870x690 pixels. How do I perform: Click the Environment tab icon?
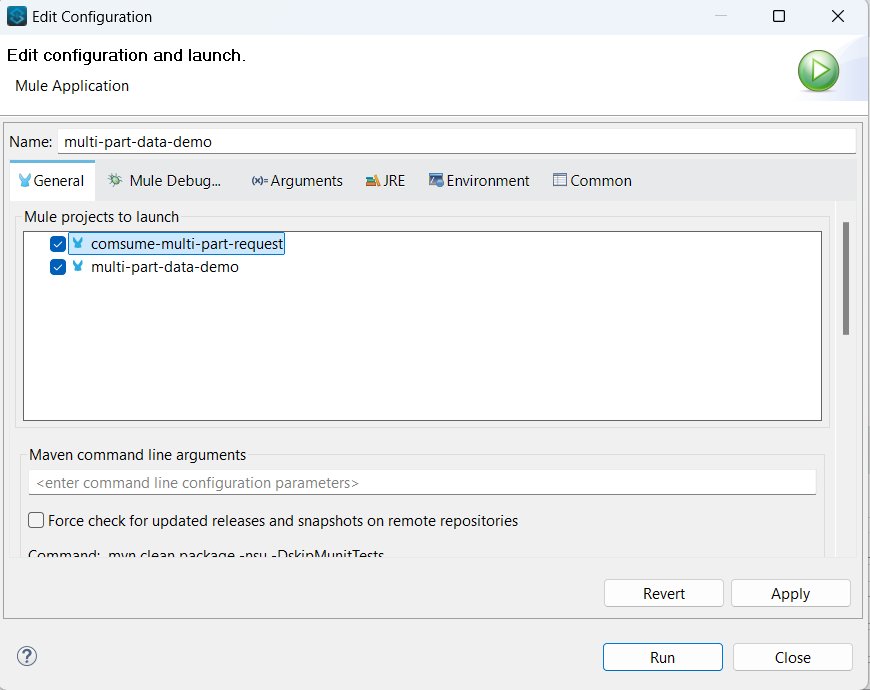tap(436, 180)
